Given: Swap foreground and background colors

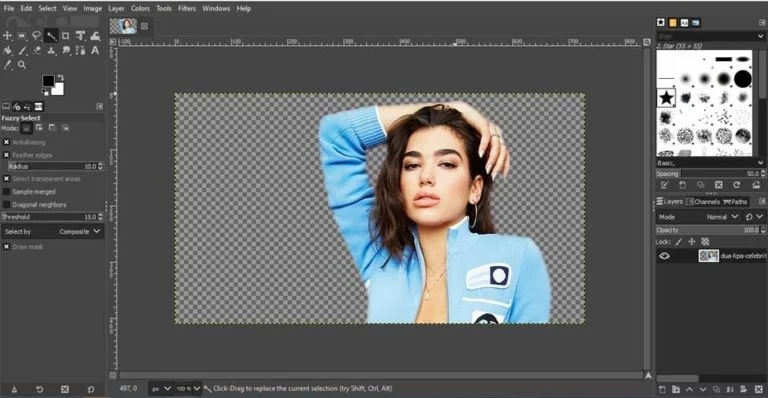Looking at the screenshot, I should tap(61, 77).
